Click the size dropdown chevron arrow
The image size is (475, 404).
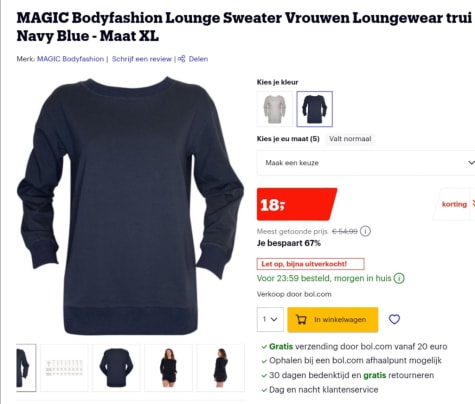(x=471, y=163)
